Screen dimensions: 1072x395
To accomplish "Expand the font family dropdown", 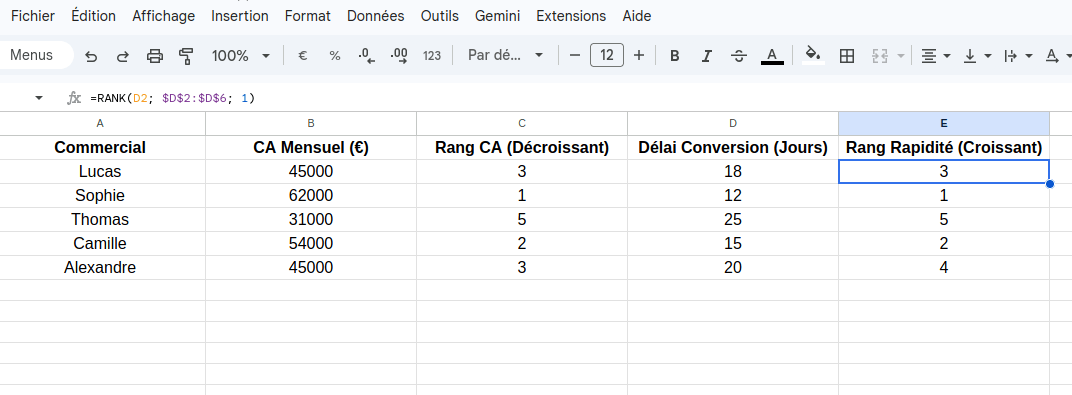I will [505, 56].
